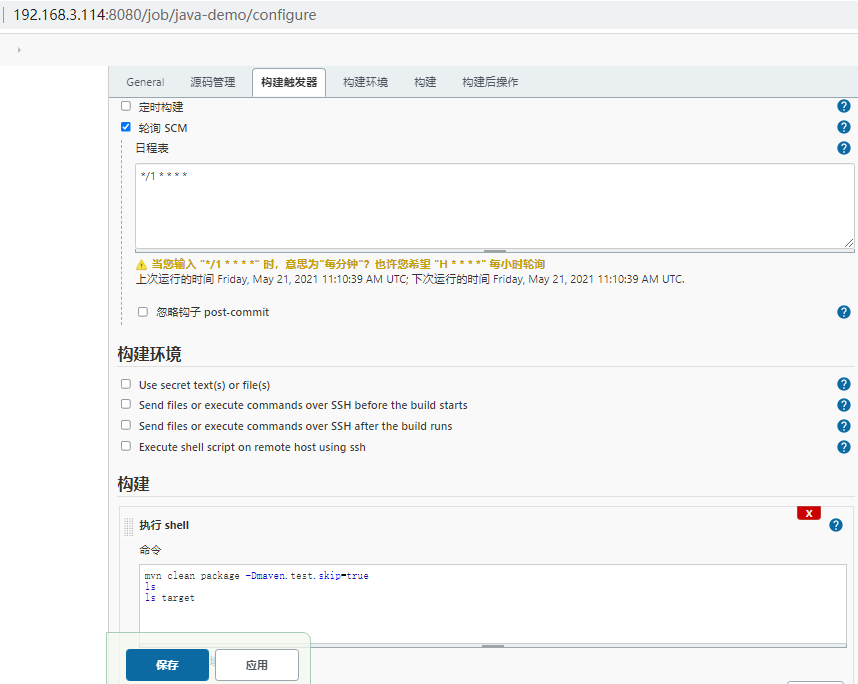Check Send files over SSH after the build runs
This screenshot has height=684, width=858.
point(126,425)
